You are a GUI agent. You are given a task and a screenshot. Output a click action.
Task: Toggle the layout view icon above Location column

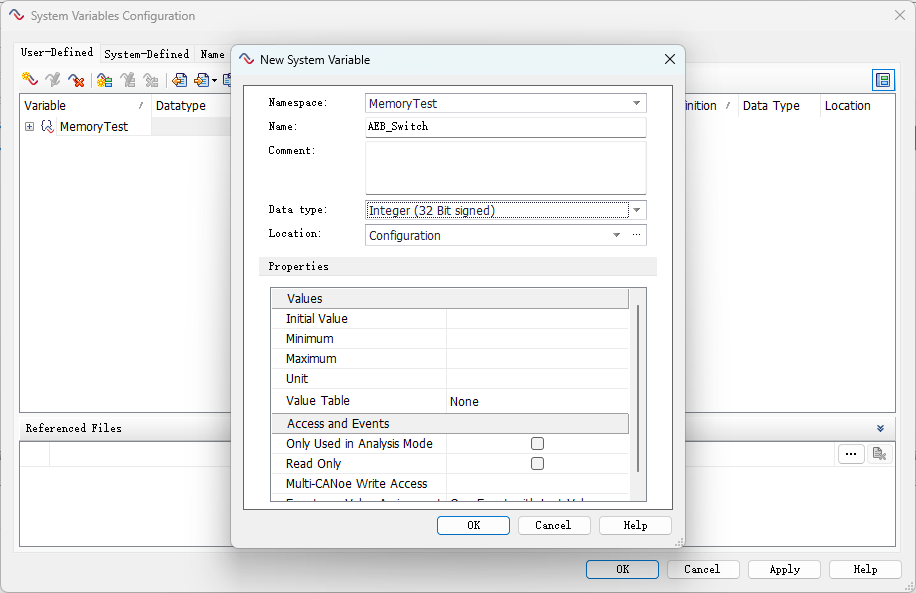(882, 80)
